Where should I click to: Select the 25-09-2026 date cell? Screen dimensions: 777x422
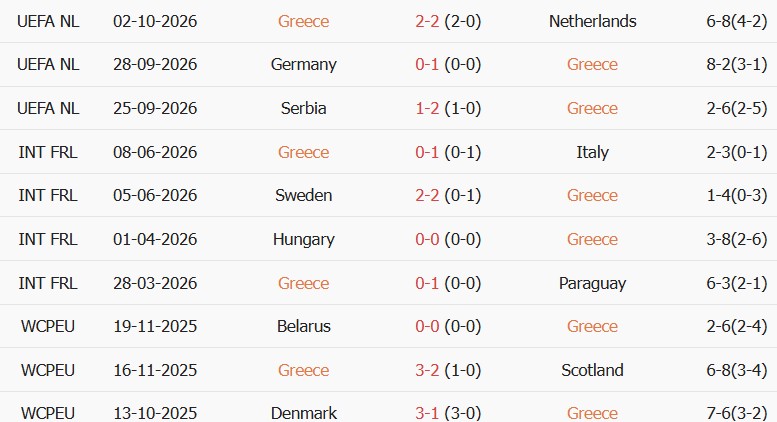(x=155, y=108)
